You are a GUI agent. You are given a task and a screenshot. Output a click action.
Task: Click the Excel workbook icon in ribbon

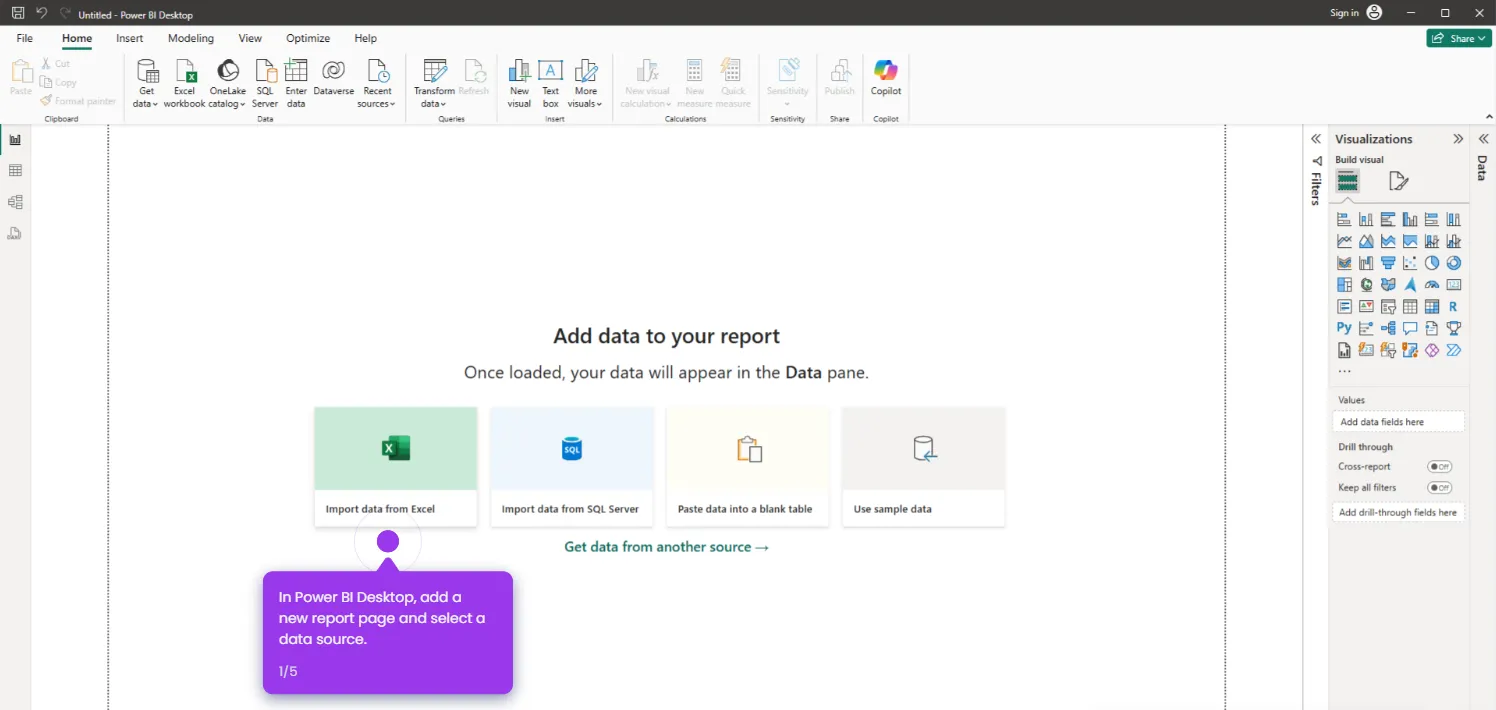[185, 71]
